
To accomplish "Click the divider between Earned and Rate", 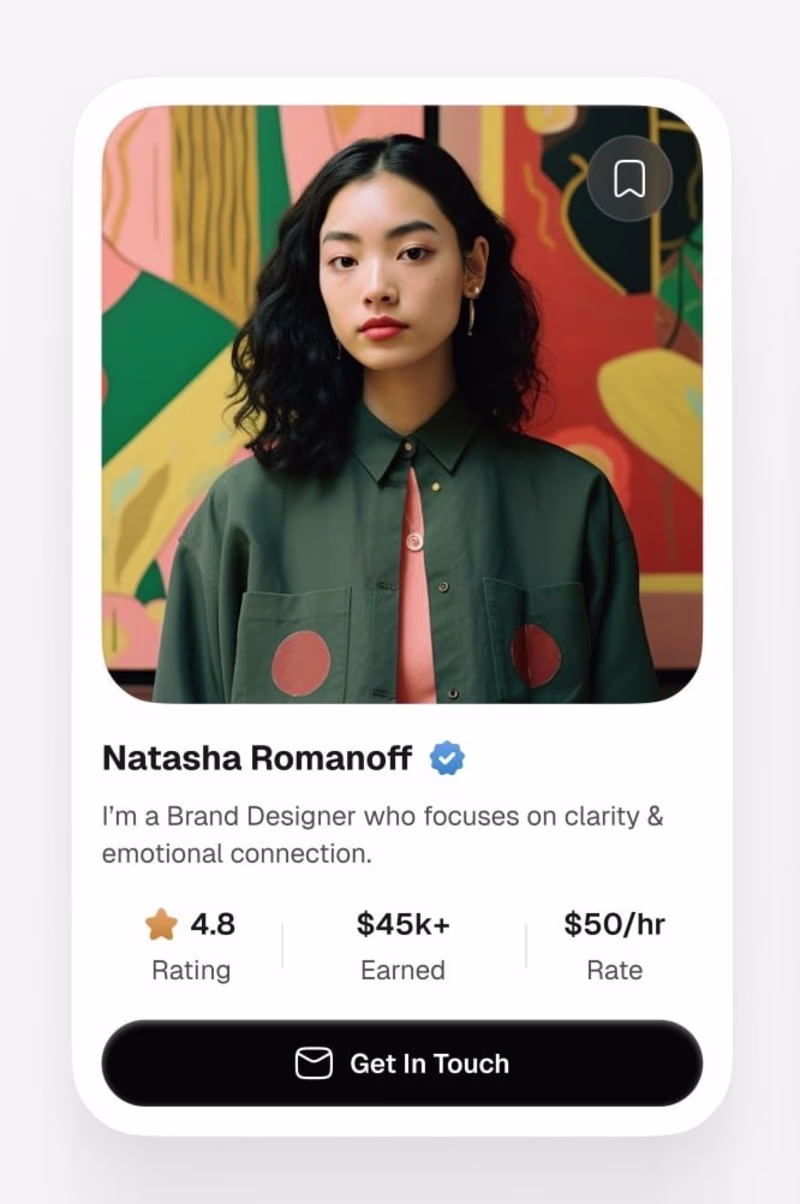I will (x=526, y=946).
